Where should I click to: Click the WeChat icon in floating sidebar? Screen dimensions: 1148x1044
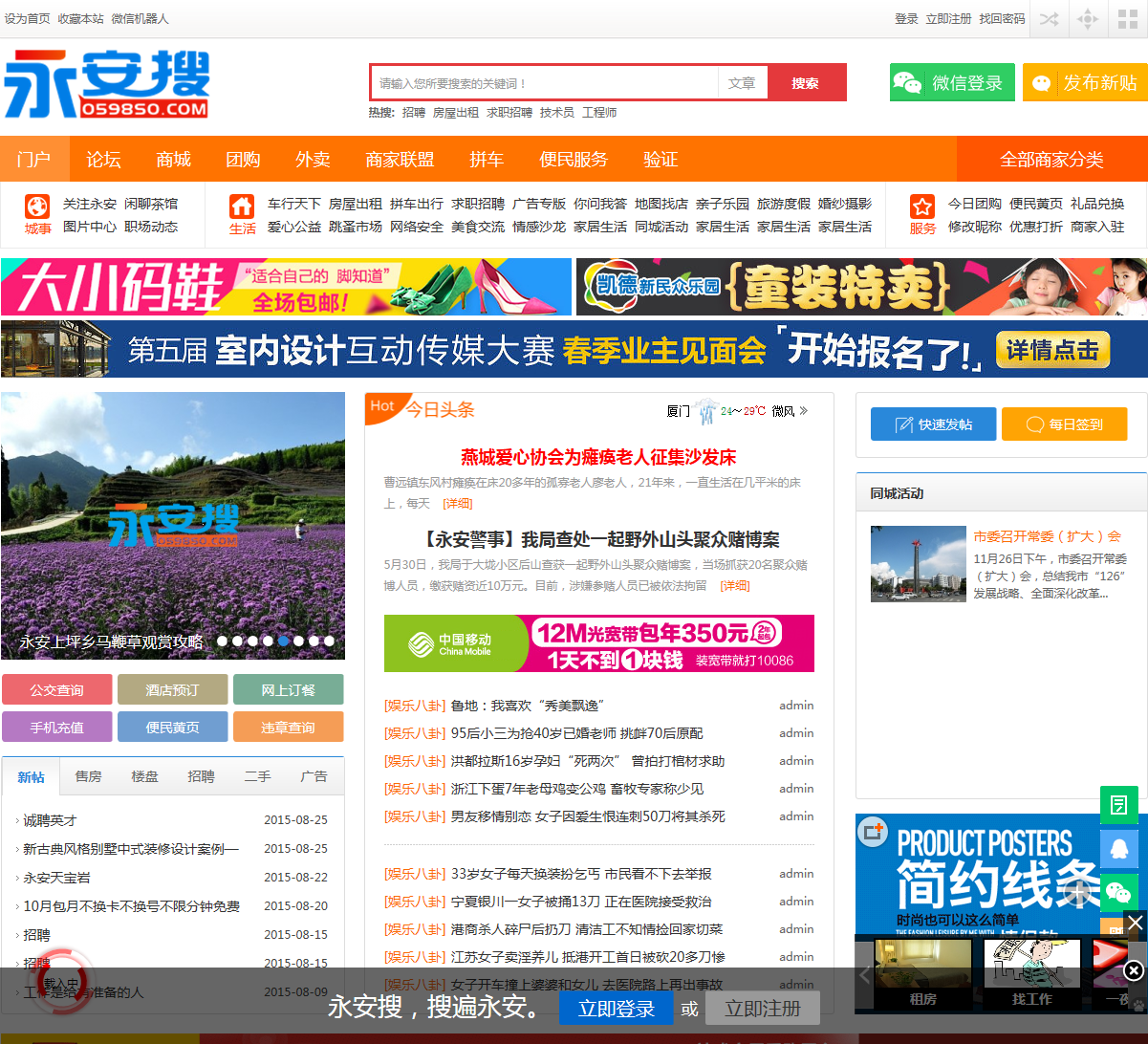point(1118,892)
